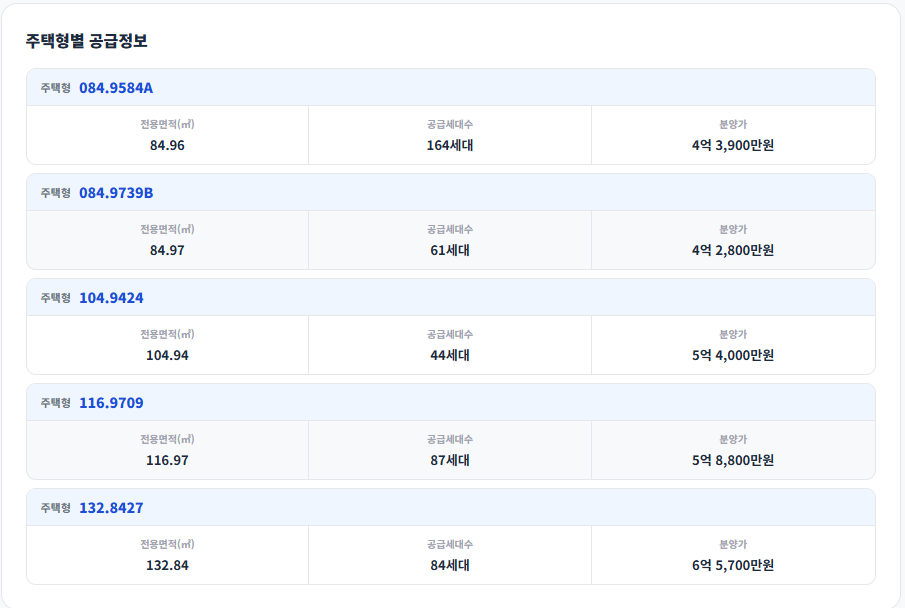Open housing type 084.9584A link
This screenshot has width=905, height=608.
[x=116, y=88]
